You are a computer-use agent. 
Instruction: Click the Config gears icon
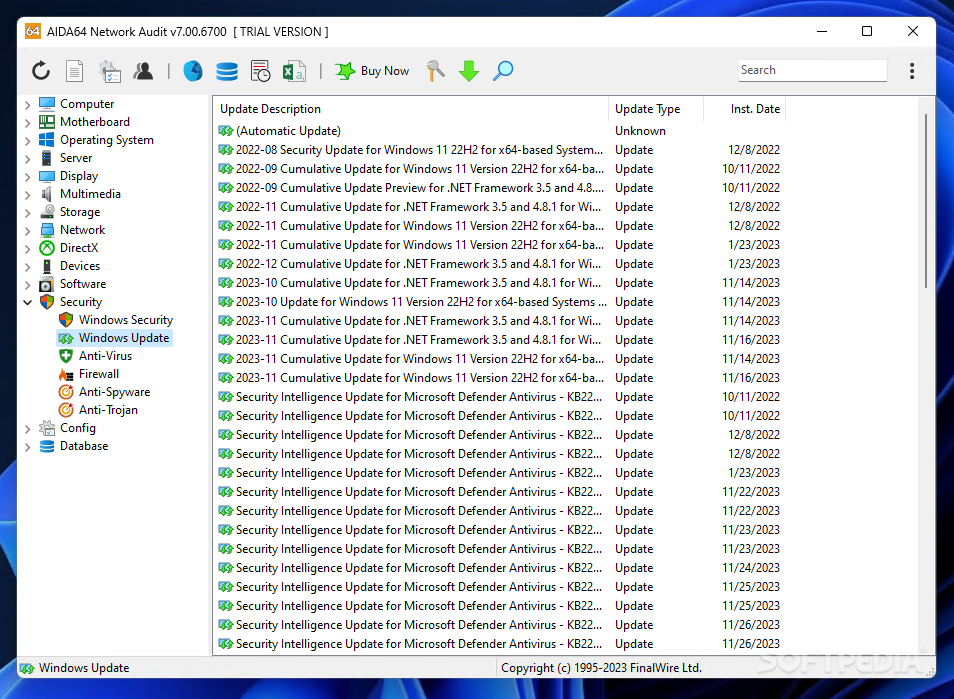[47, 428]
